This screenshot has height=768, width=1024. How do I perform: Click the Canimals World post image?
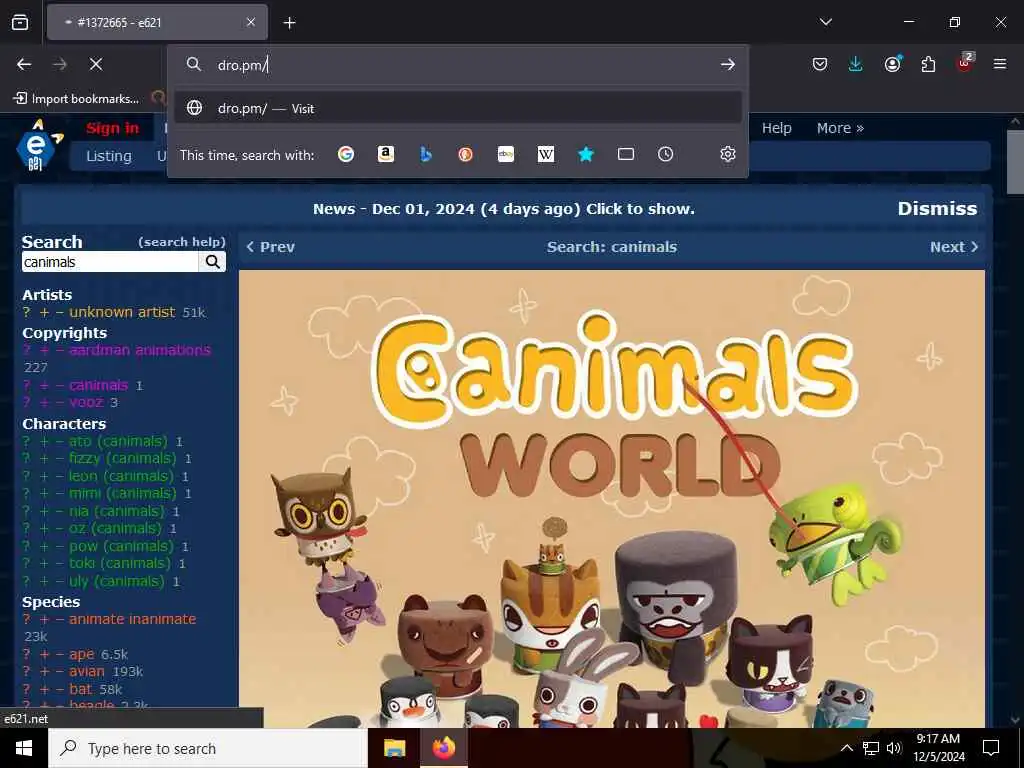point(612,499)
